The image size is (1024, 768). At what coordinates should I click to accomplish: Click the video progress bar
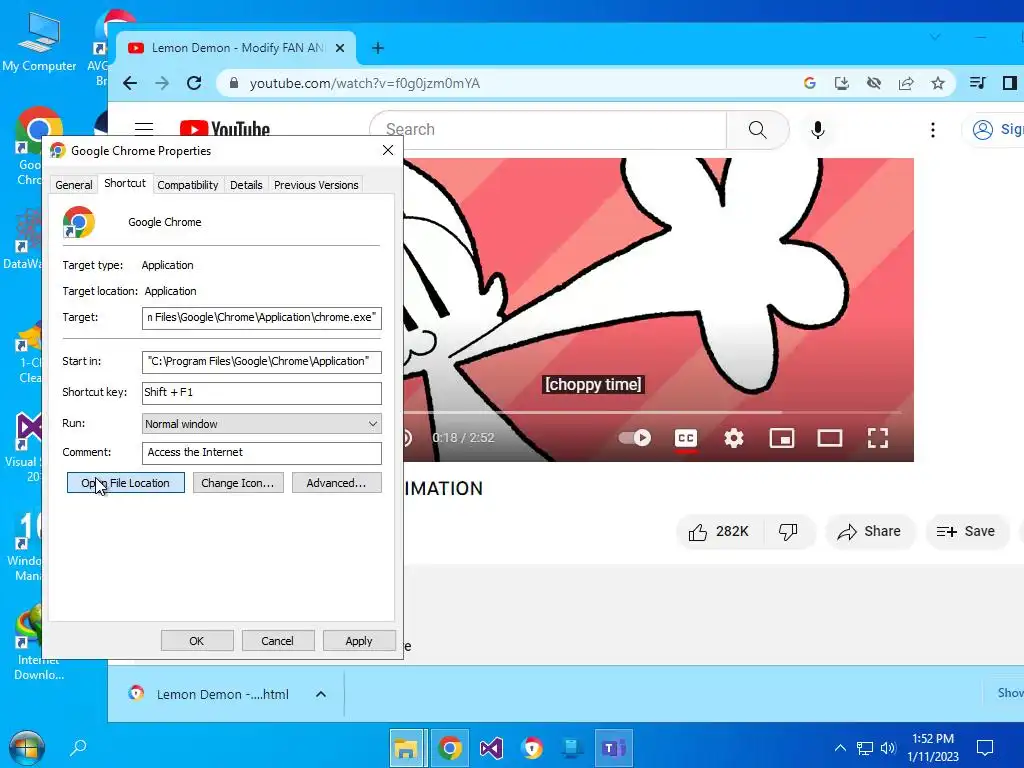pyautogui.click(x=653, y=412)
